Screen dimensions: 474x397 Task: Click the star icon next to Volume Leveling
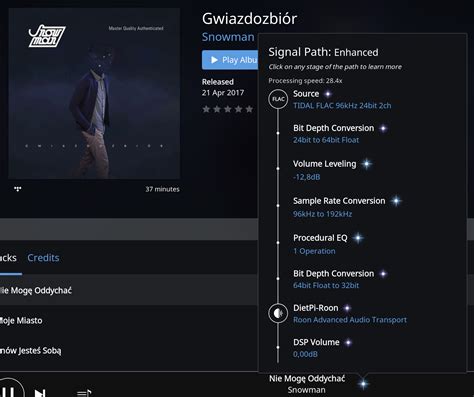tap(367, 164)
